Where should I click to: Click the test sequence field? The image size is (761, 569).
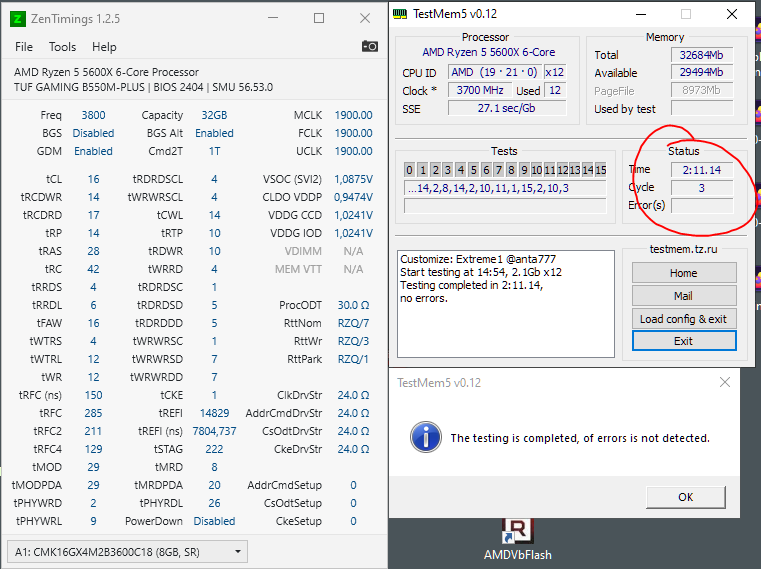(505, 188)
